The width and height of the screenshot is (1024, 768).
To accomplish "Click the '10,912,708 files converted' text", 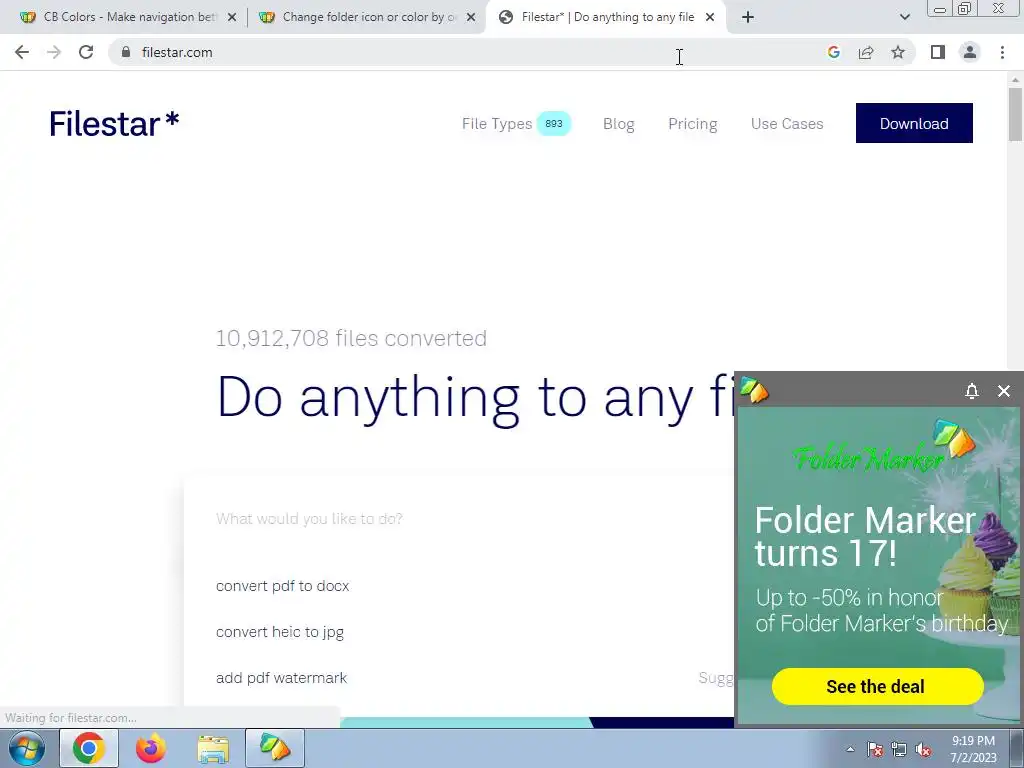I will 351,338.
